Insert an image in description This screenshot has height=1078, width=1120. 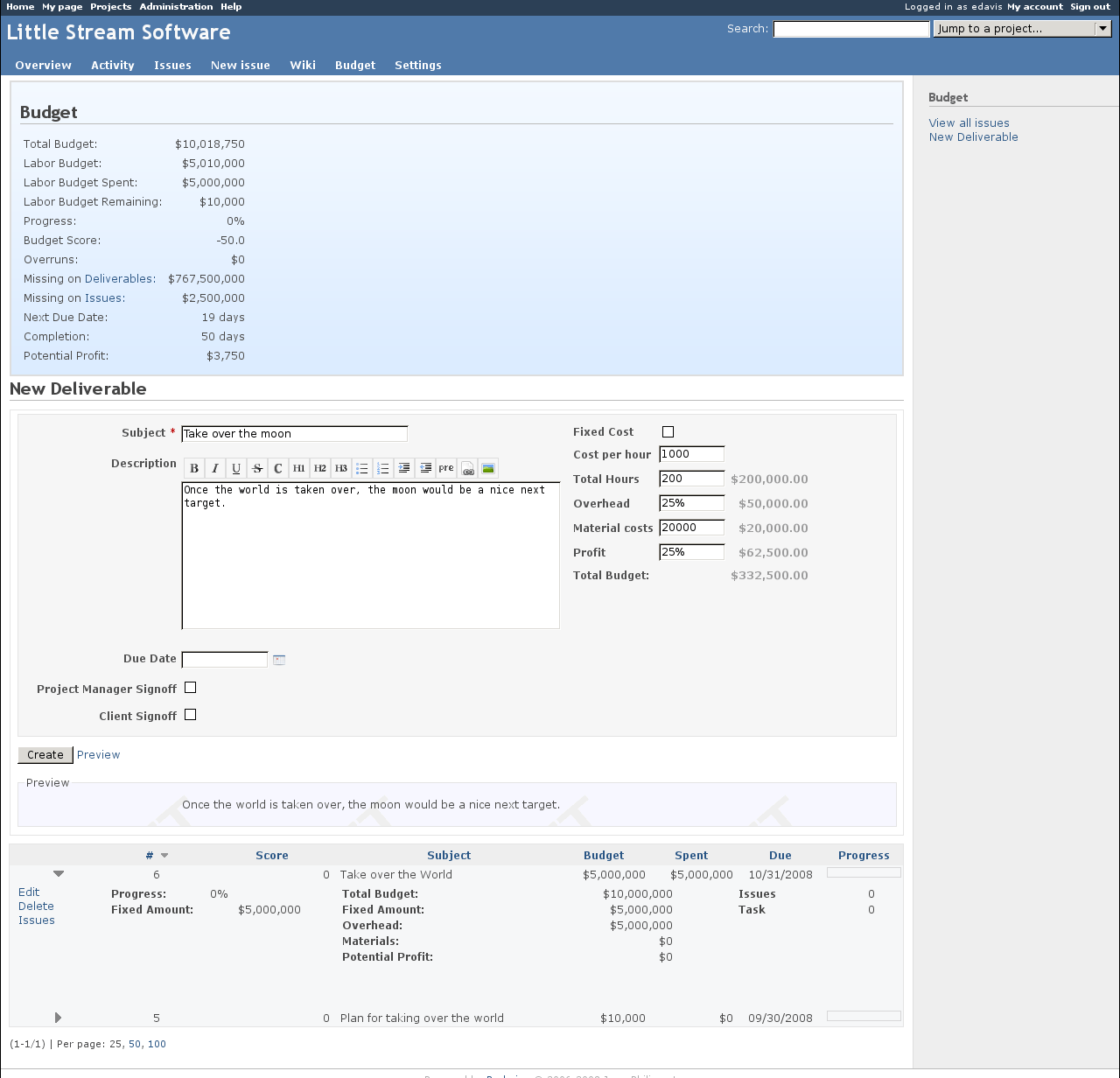click(x=488, y=468)
